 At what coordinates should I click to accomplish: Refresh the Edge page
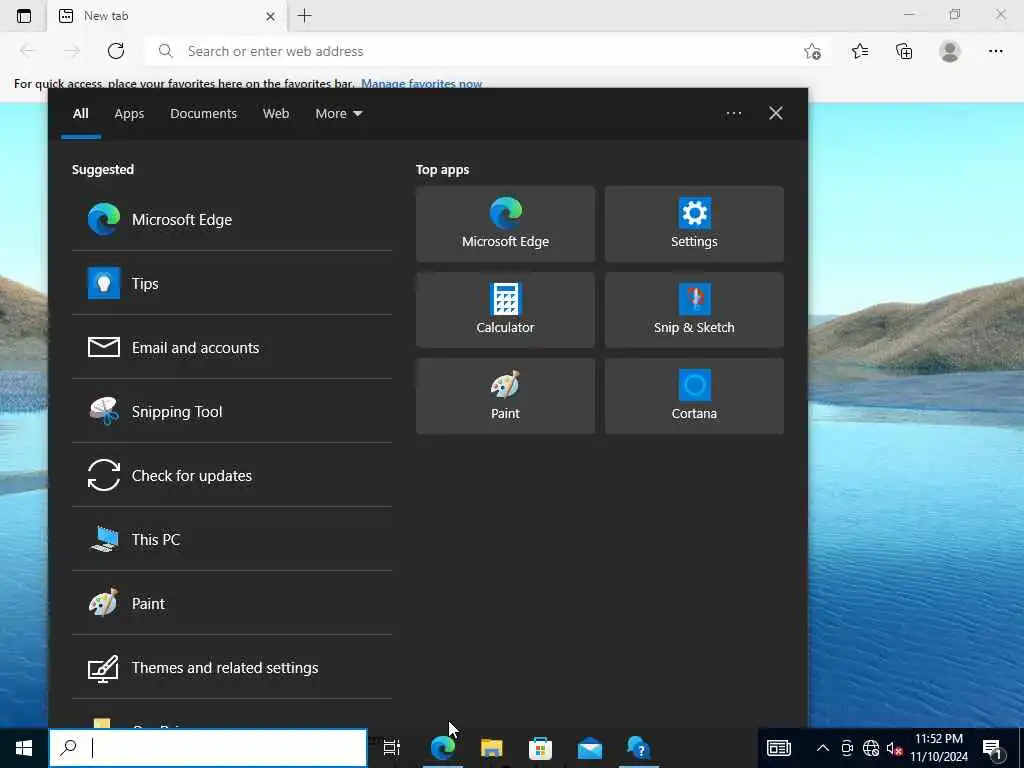point(116,51)
